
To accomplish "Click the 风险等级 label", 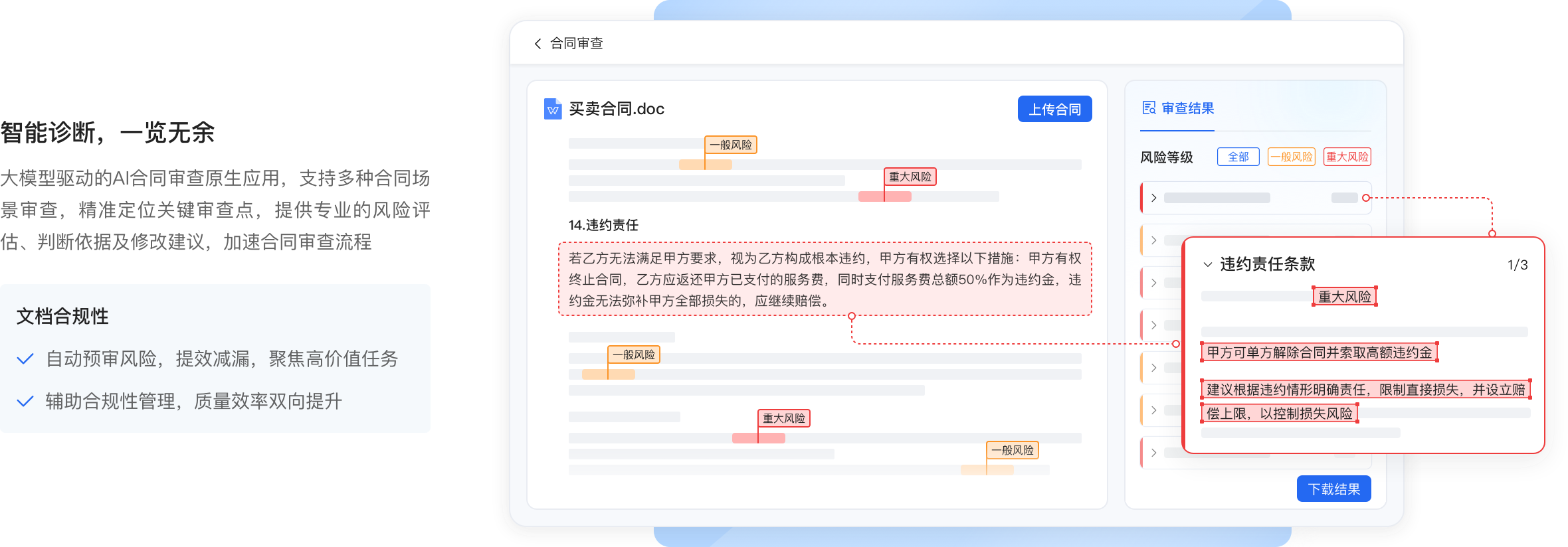I will [x=1167, y=157].
